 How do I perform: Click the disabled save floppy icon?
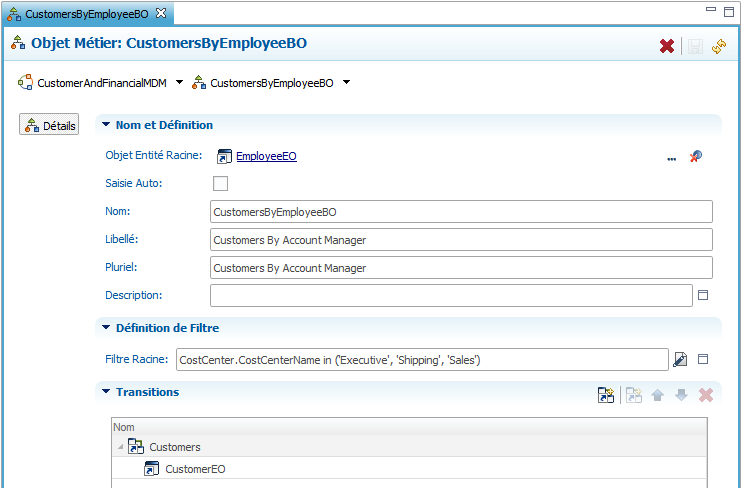click(x=695, y=46)
